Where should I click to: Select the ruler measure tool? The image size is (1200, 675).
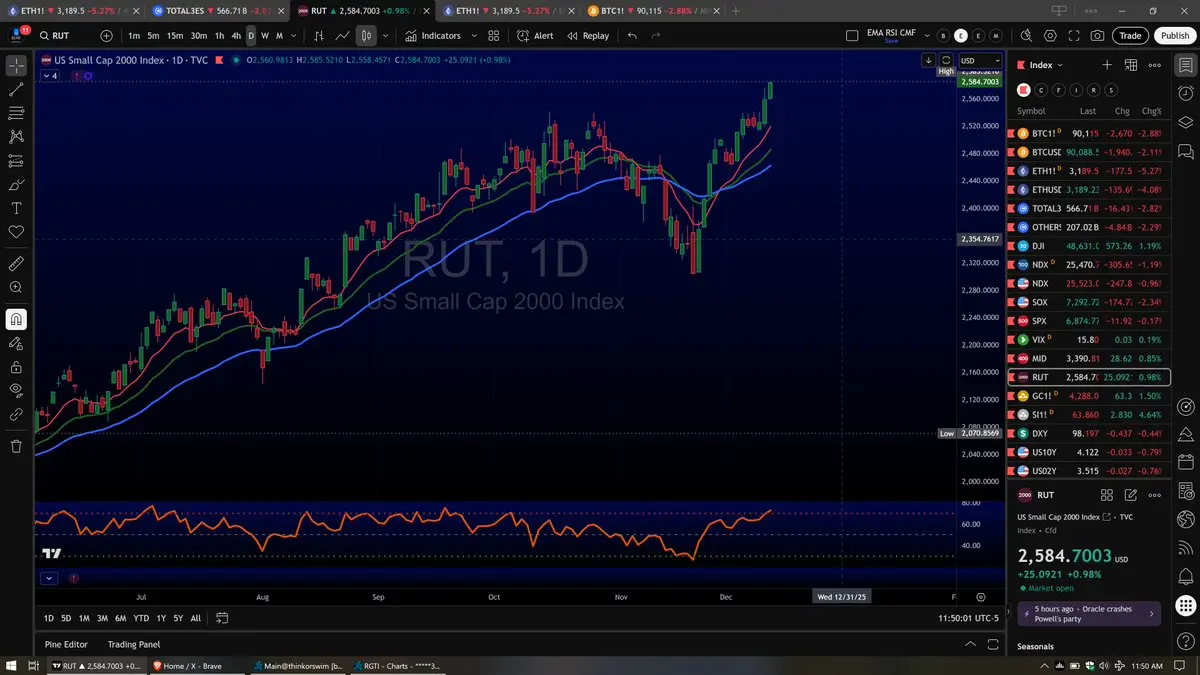(16, 264)
